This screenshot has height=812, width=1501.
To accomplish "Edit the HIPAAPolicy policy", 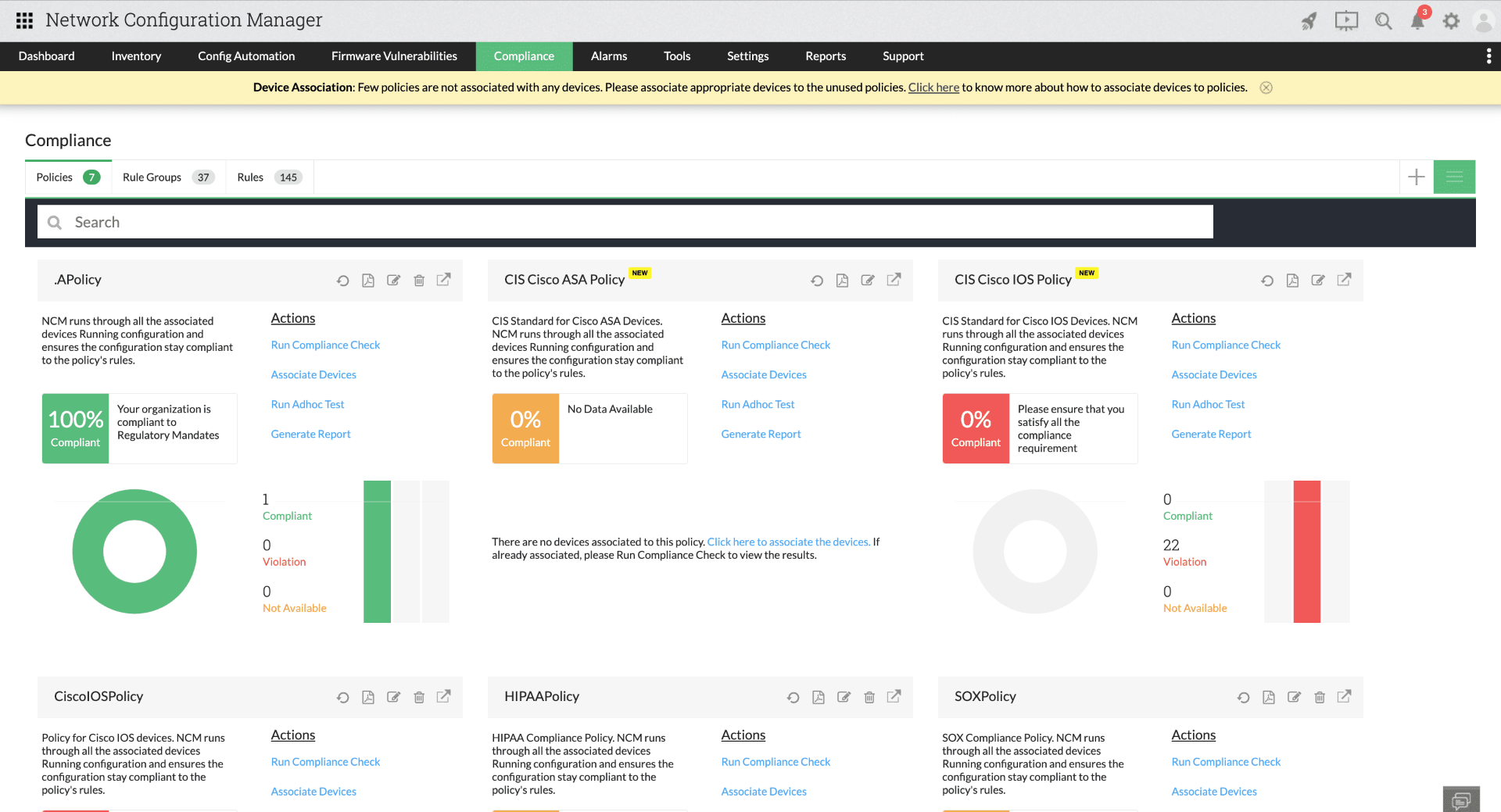I will (844, 697).
